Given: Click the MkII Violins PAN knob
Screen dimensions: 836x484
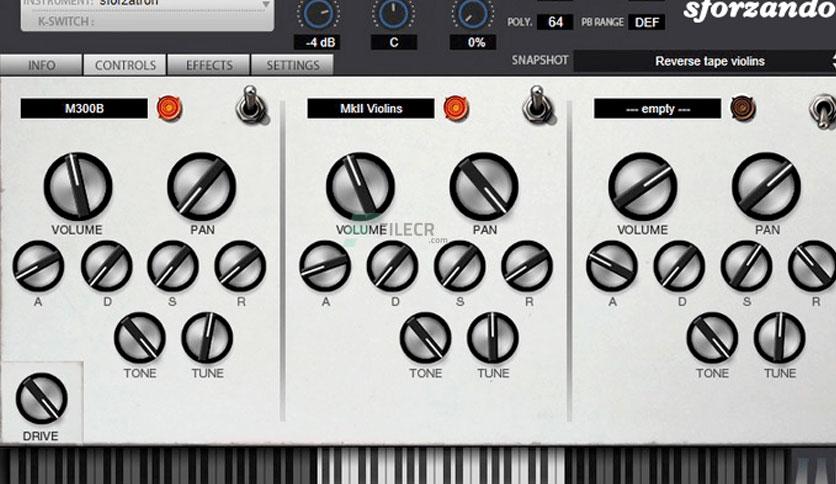Looking at the screenshot, I should pyautogui.click(x=484, y=187).
